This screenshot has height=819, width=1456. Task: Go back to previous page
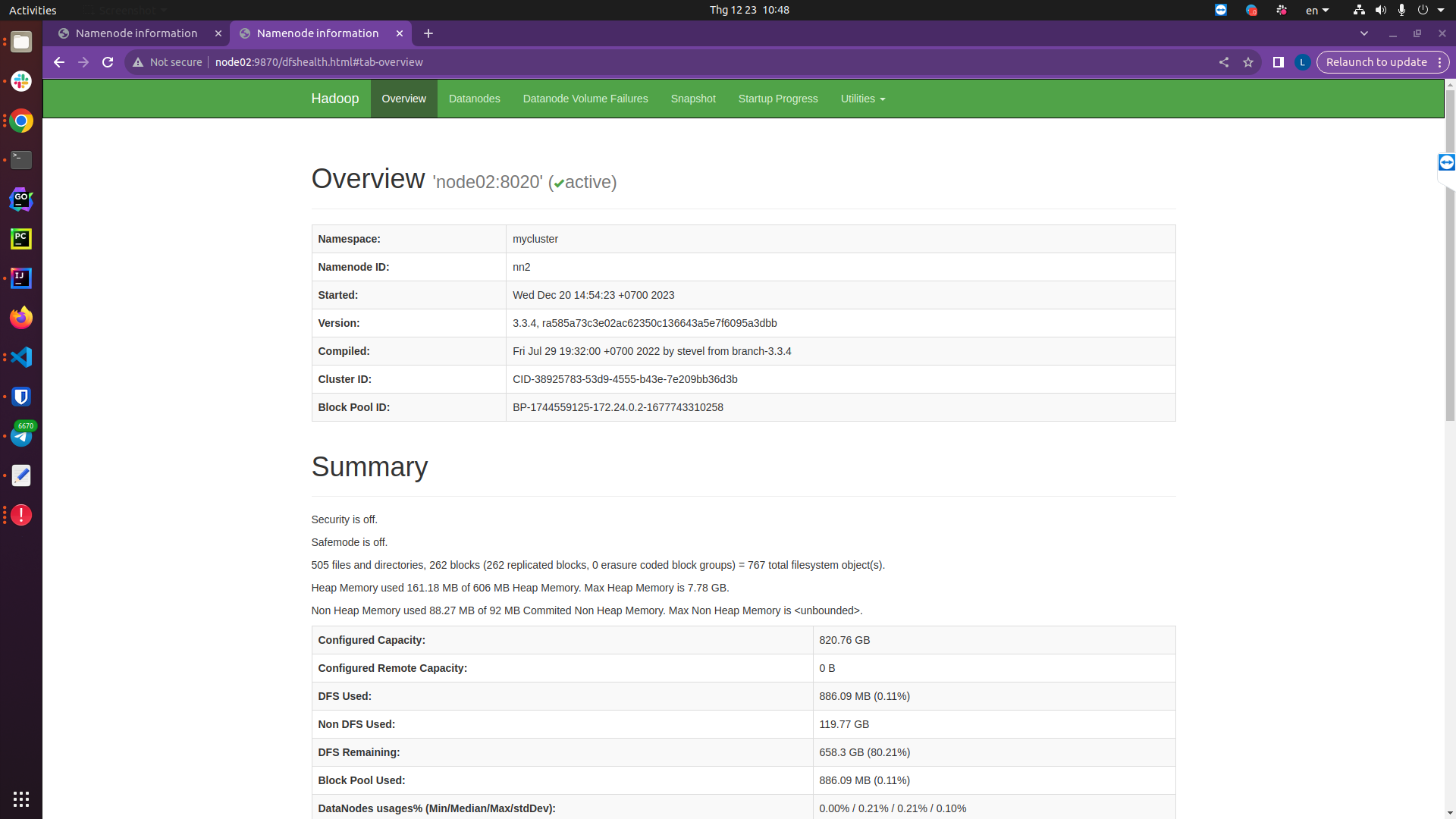59,62
